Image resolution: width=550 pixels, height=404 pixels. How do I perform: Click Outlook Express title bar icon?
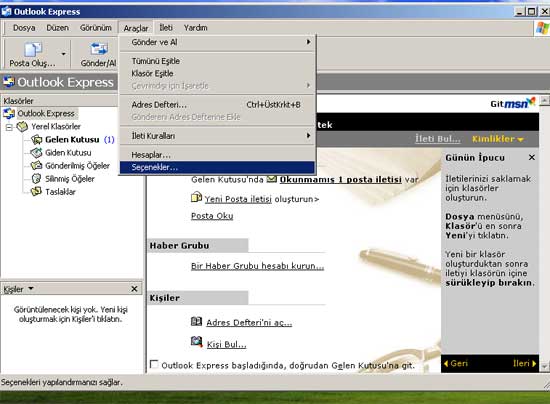(6, 12)
